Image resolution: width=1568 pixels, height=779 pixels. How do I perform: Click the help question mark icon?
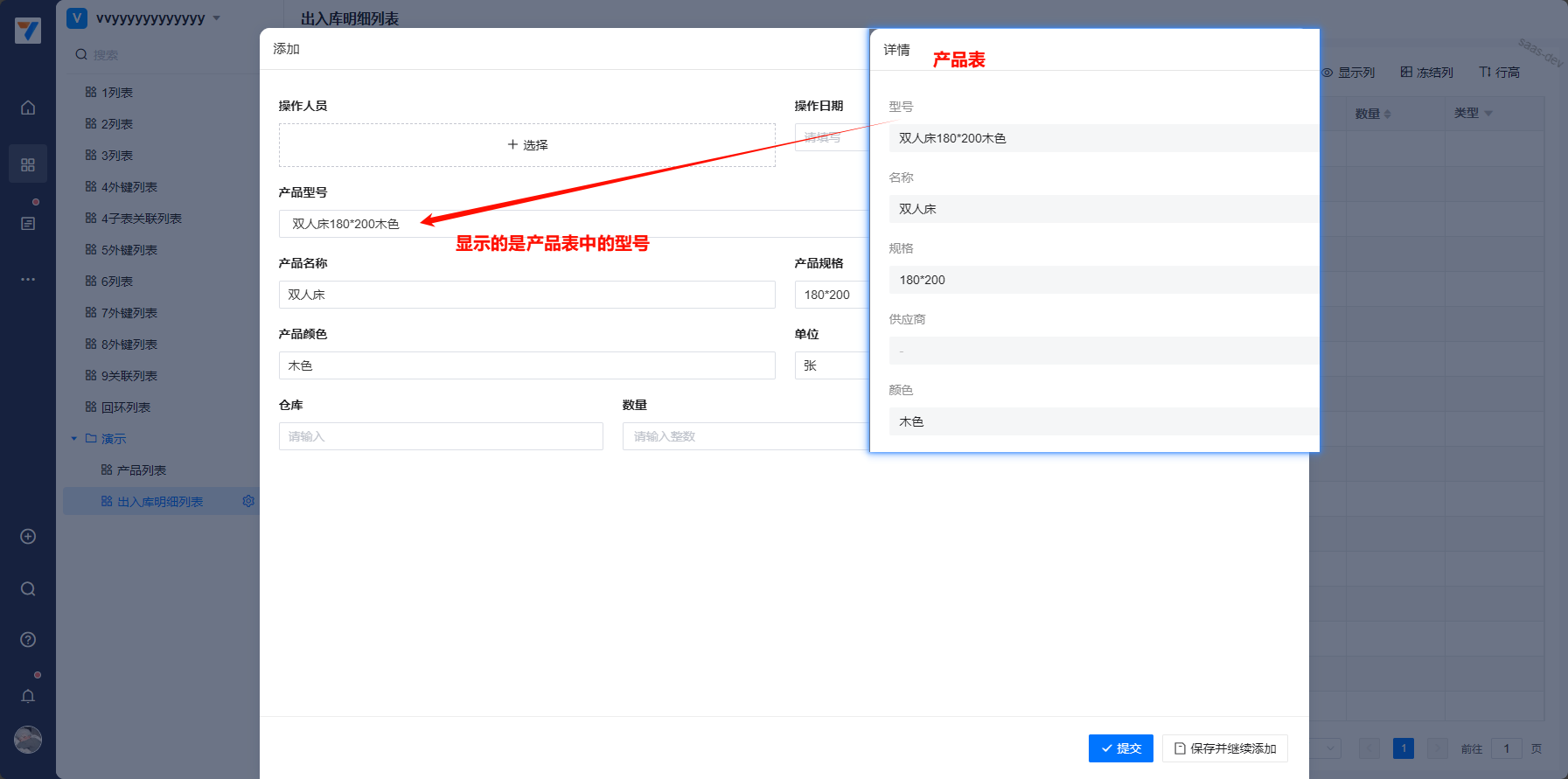click(x=28, y=640)
